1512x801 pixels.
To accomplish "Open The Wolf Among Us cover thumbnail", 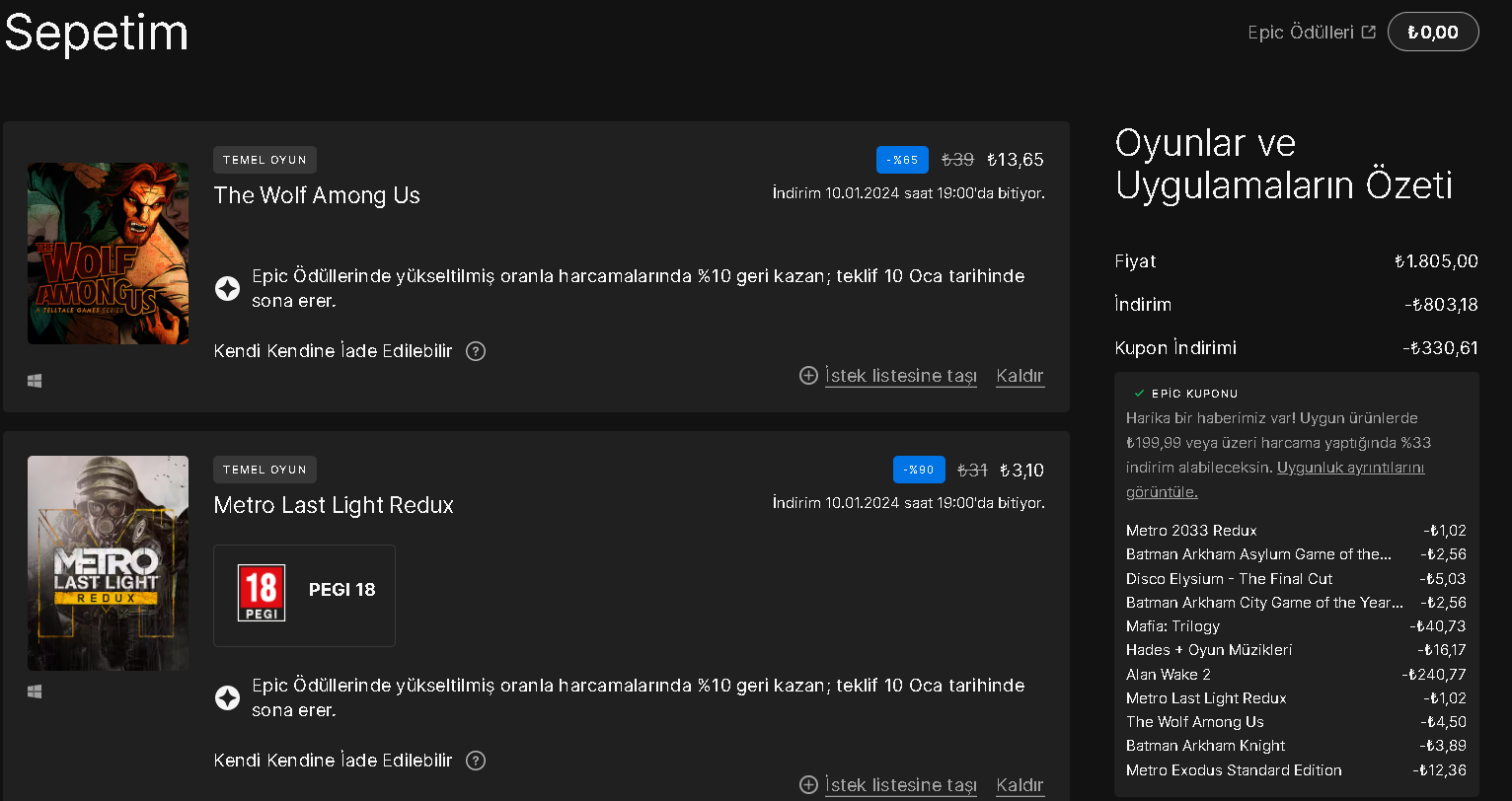I will tap(109, 254).
